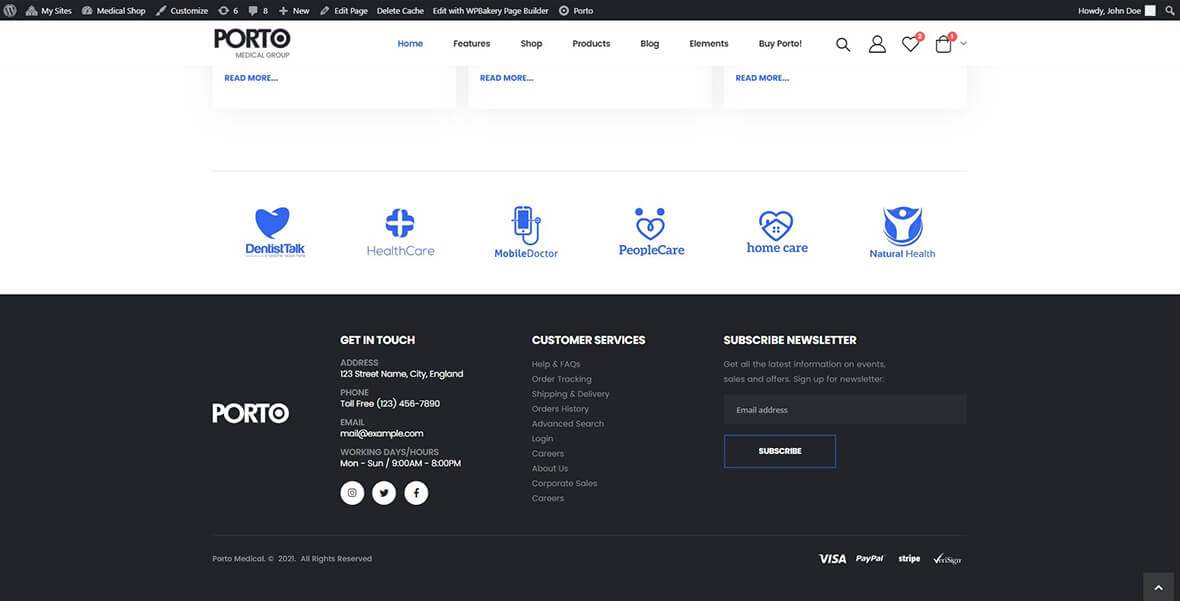
Task: Open the New content admin menu
Action: click(x=294, y=10)
